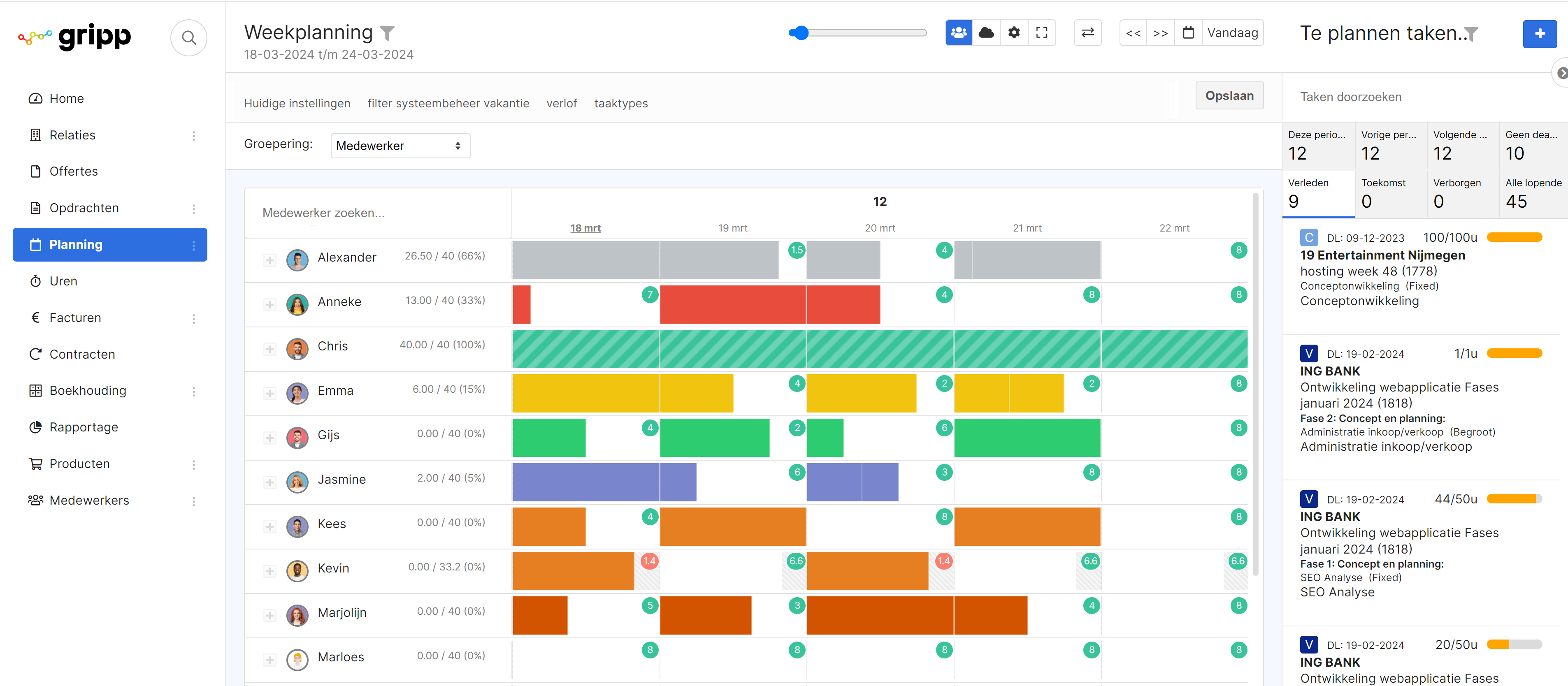The height and width of the screenshot is (686, 1568).
Task: Apply the taaktypes filter preset
Action: (x=620, y=104)
